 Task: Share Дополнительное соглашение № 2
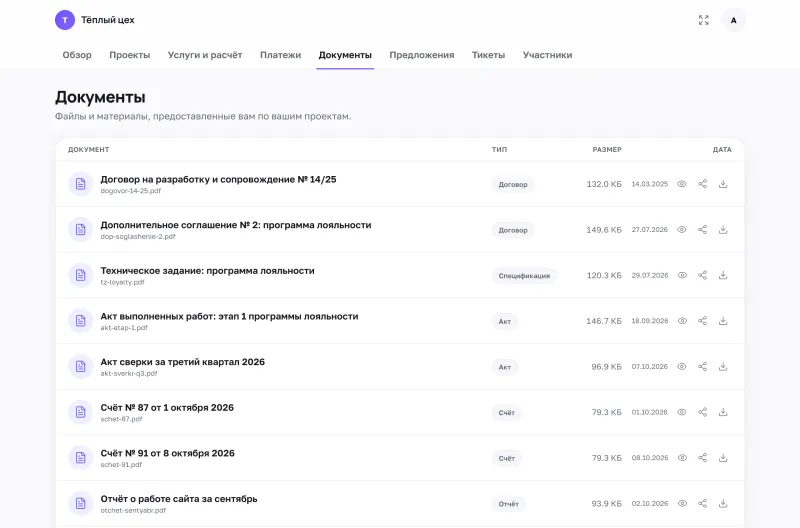(703, 230)
